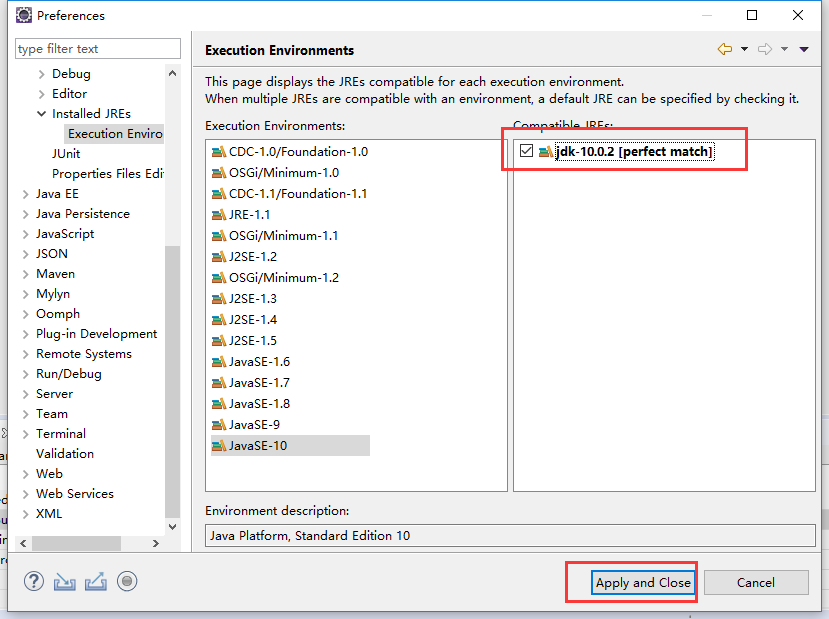
Task: Select JavaSE-1.7 environment
Action: 251,383
